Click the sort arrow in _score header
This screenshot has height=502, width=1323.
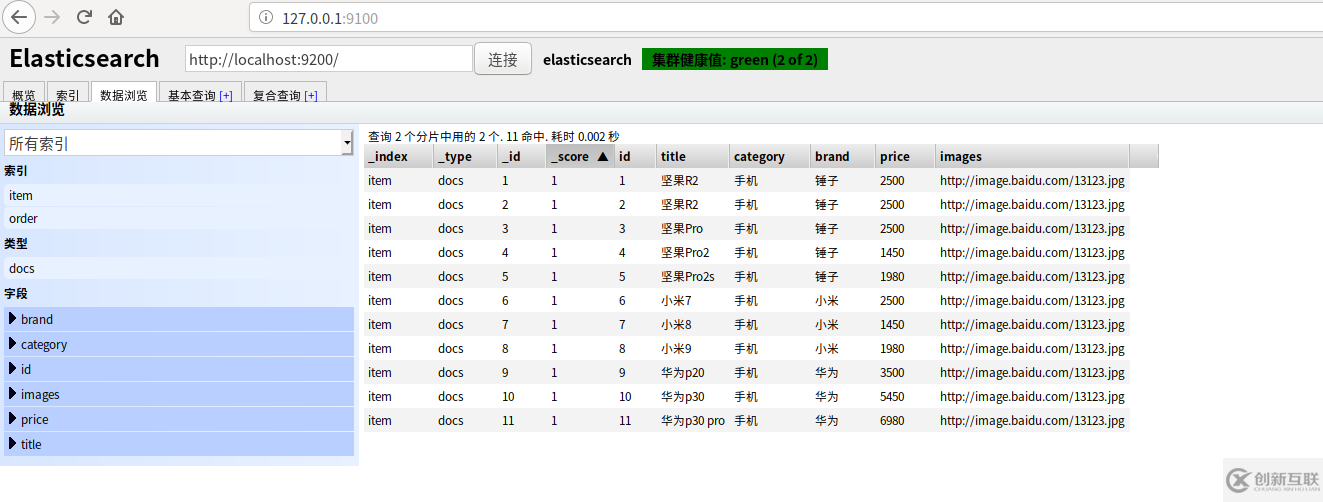[x=602, y=157]
